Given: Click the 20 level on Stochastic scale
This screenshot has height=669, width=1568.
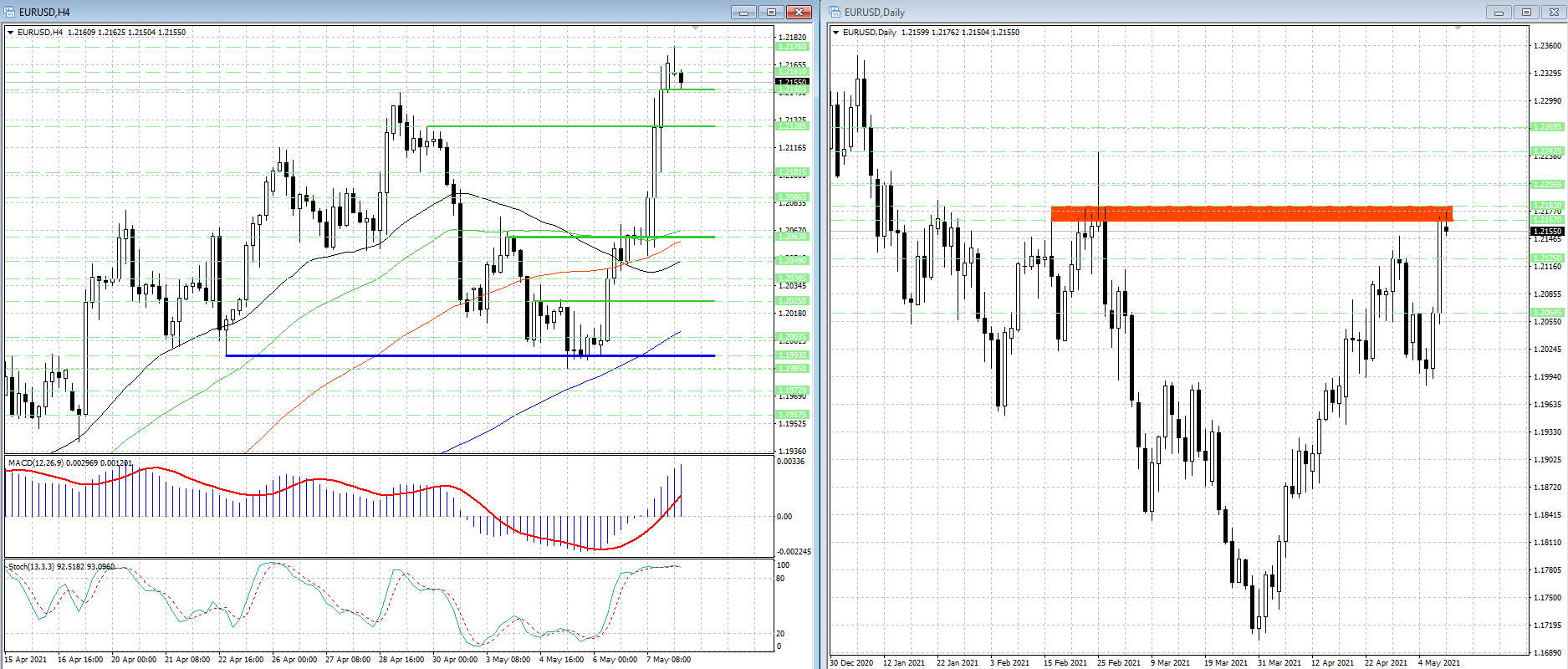Looking at the screenshot, I should click(781, 634).
